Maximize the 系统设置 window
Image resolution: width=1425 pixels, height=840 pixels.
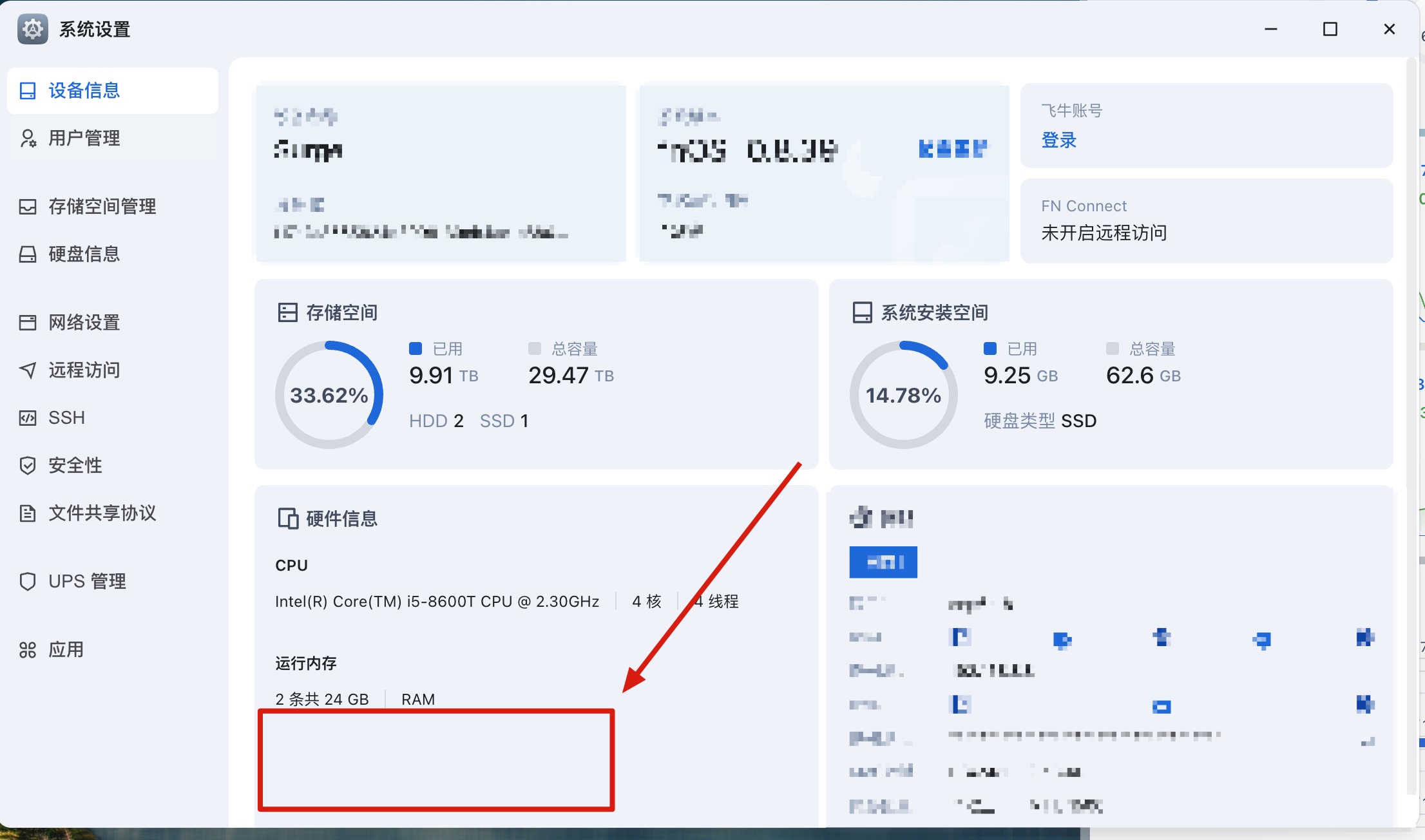(x=1330, y=30)
